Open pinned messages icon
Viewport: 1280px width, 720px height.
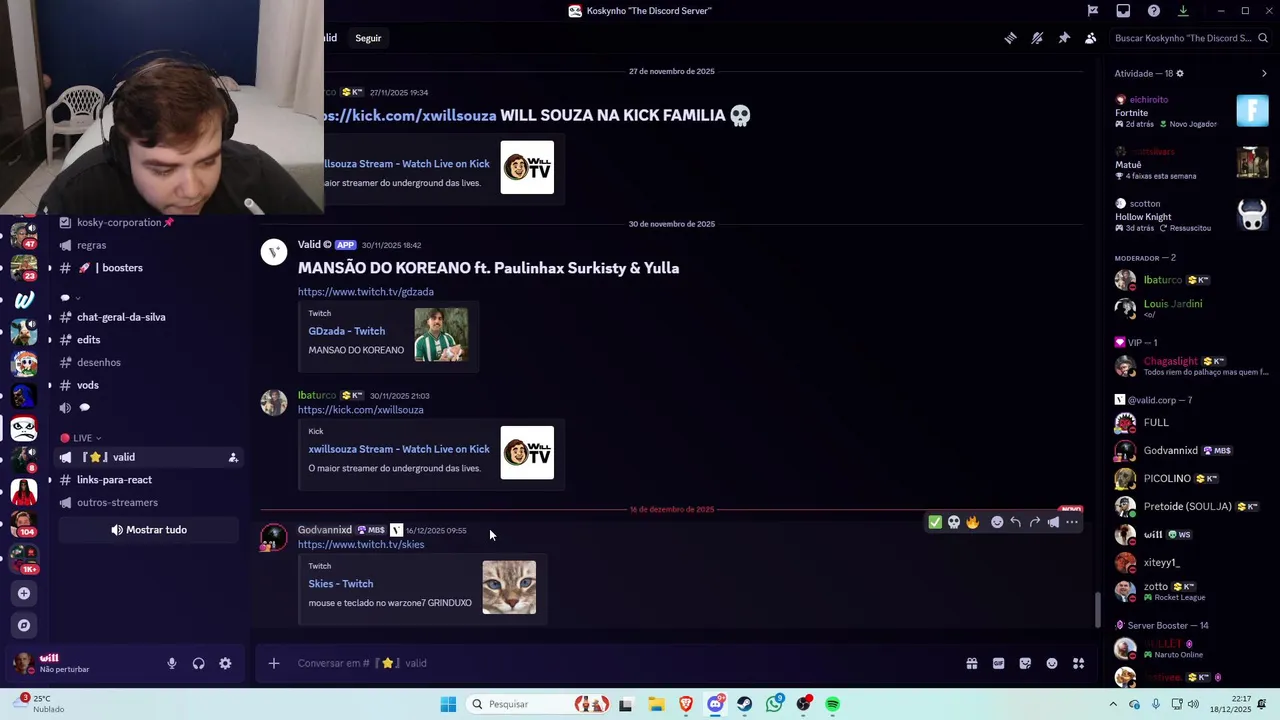(1064, 38)
